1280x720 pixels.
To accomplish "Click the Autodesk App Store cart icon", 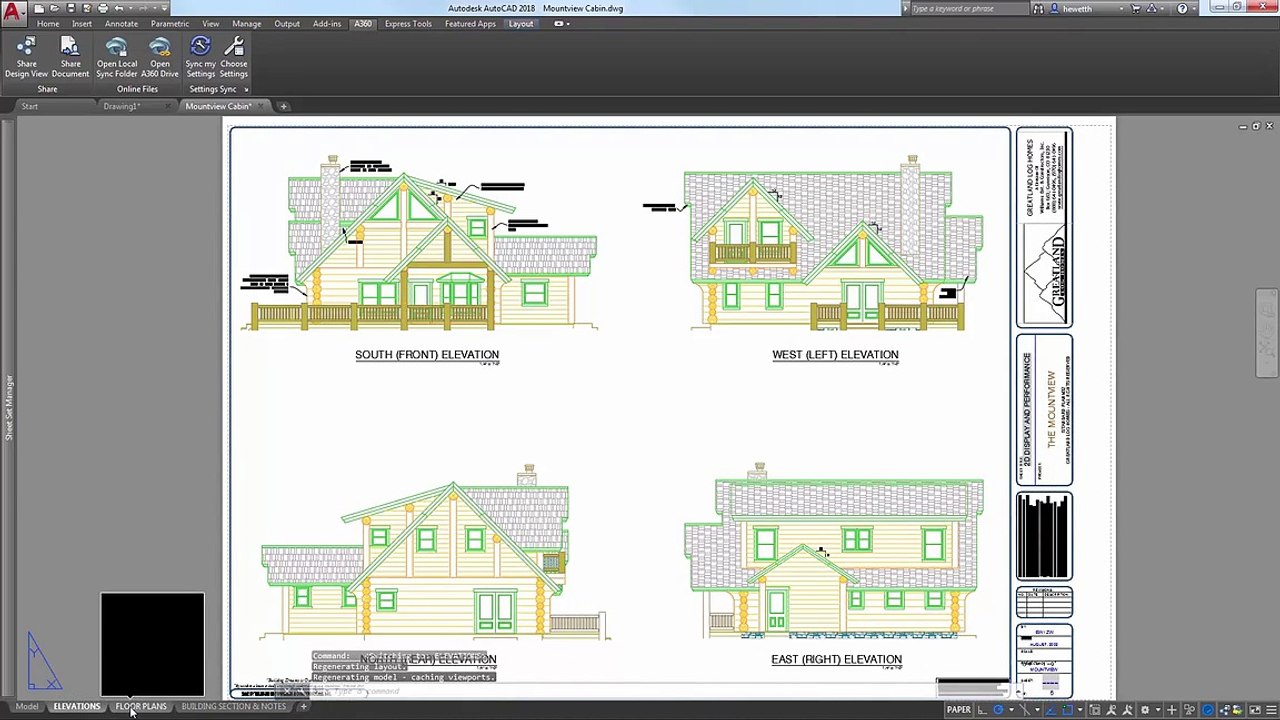I will (x=1135, y=8).
